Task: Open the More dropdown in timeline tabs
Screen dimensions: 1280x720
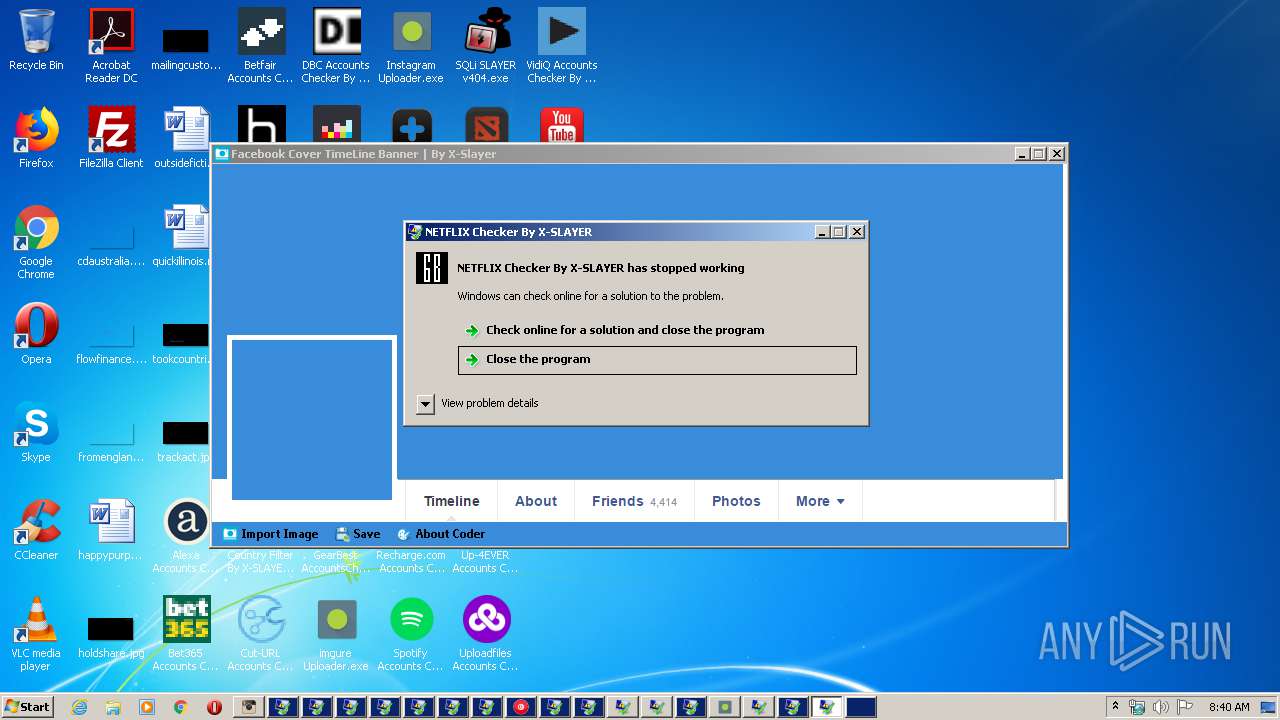Action: pyautogui.click(x=820, y=501)
